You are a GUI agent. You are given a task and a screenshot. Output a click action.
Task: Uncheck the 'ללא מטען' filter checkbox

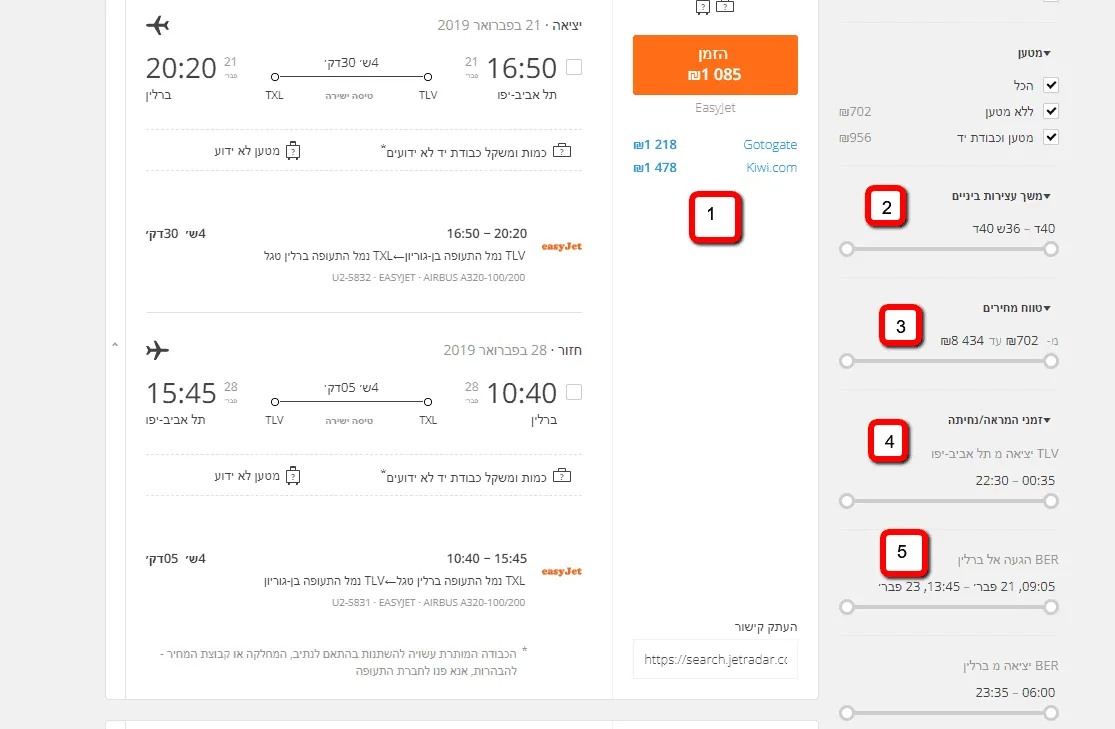click(1051, 112)
